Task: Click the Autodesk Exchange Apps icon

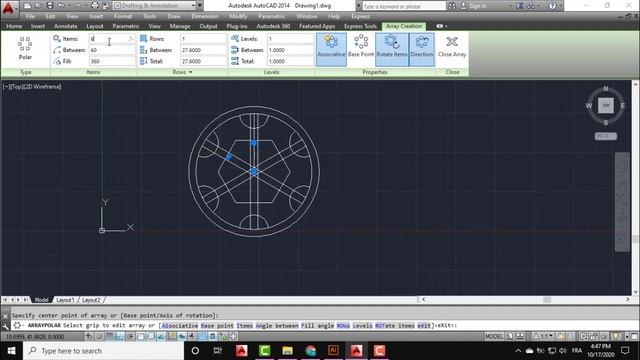Action: [520, 6]
